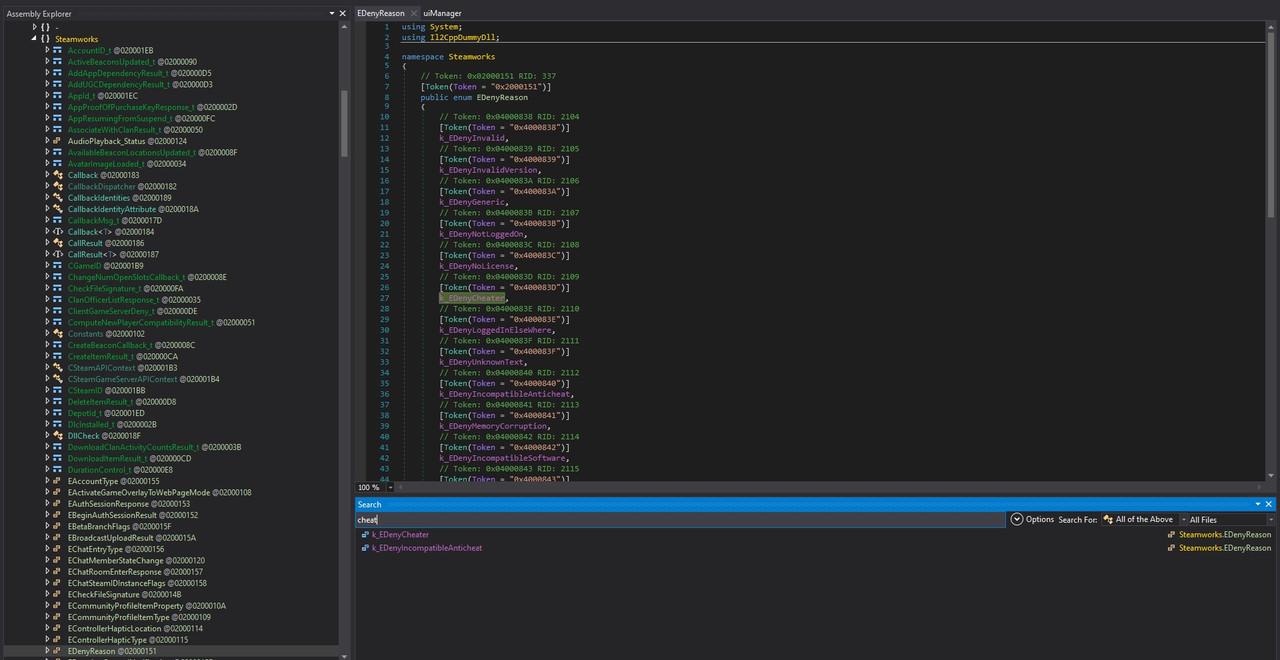Open Assembly Explorer panel options arrow

tap(331, 13)
